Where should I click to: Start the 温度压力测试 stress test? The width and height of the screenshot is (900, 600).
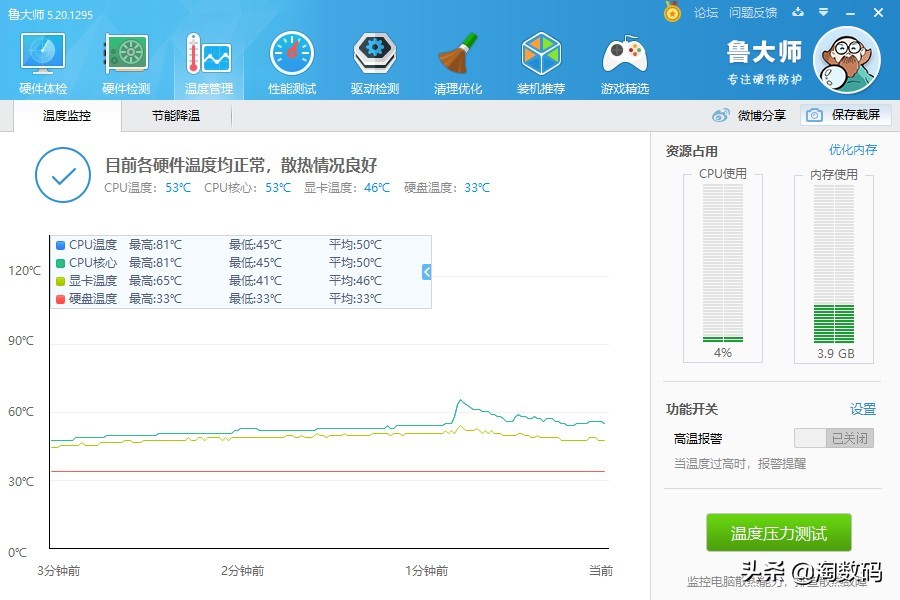coord(778,533)
